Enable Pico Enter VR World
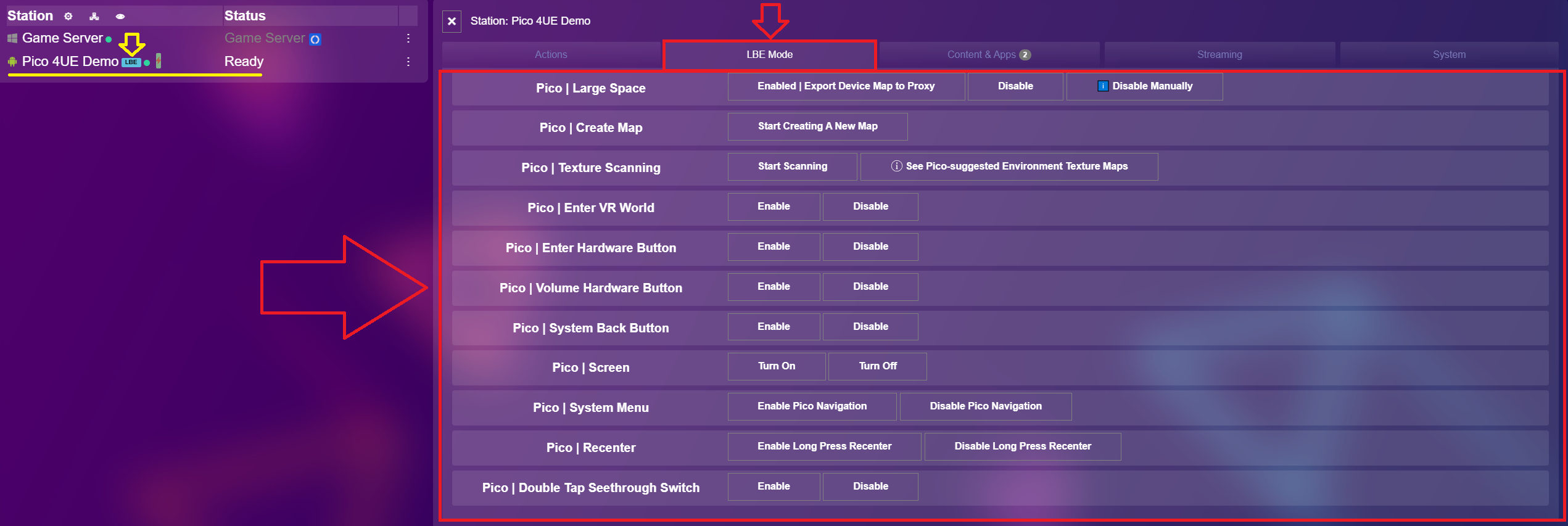The image size is (1568, 526). point(774,207)
